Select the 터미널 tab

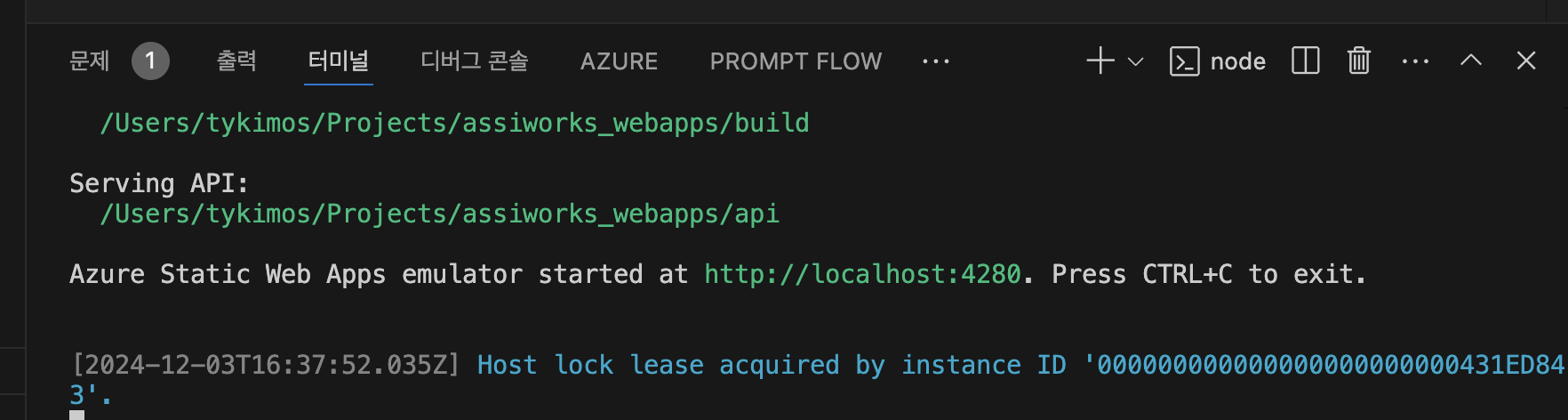pos(338,61)
